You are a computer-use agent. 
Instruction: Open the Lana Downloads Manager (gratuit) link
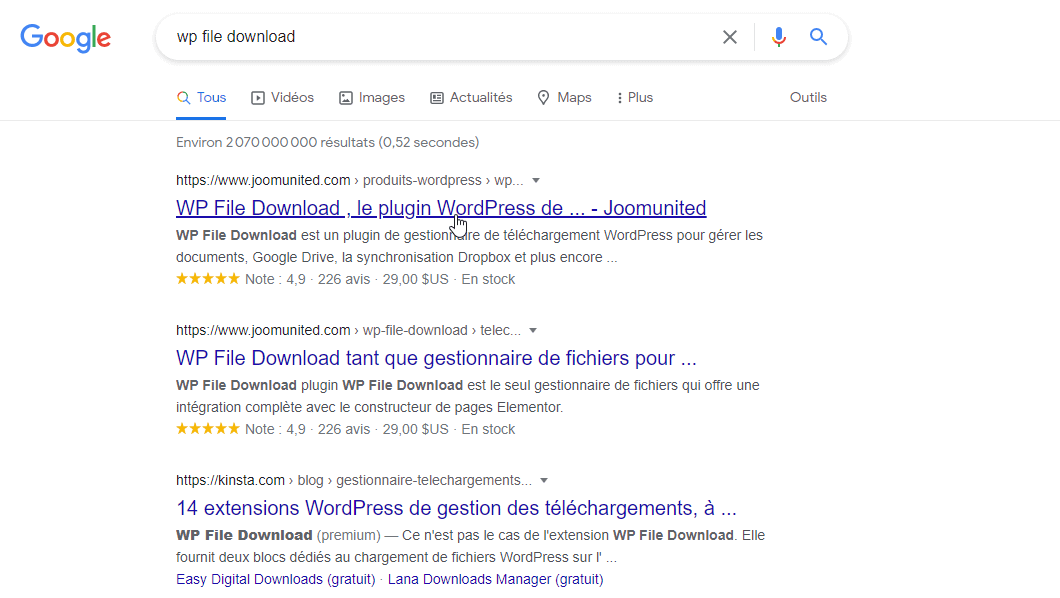[x=496, y=580]
